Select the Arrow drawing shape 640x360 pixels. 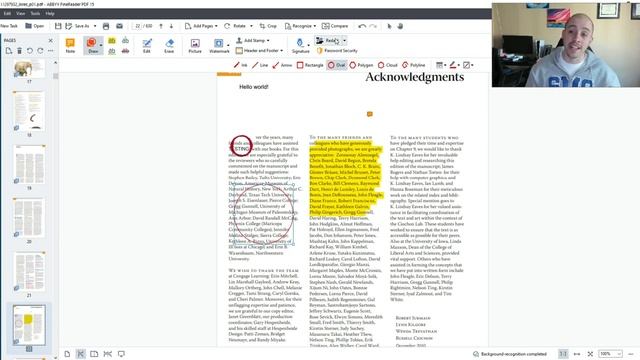coord(282,65)
